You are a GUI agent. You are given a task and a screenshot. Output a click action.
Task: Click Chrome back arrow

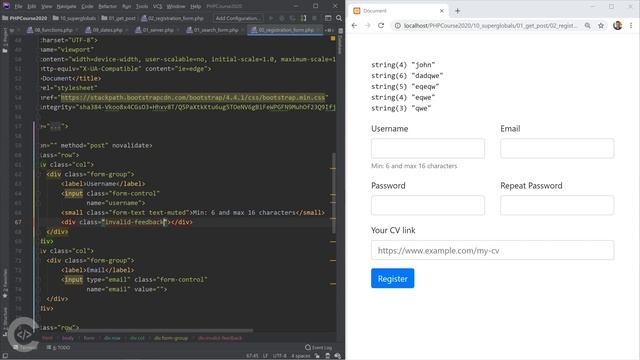coord(354,25)
